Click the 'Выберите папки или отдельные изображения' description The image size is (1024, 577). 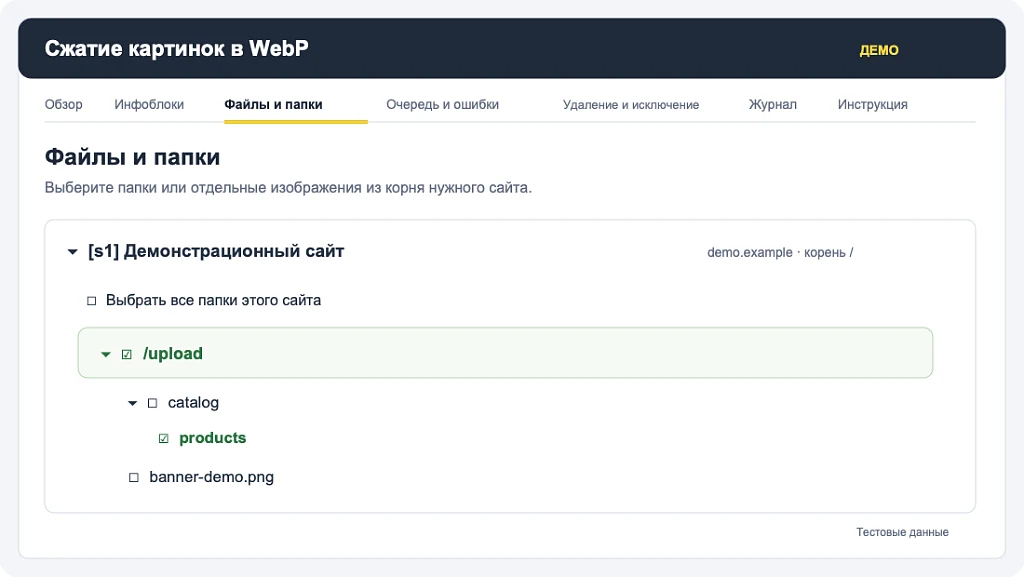(x=288, y=188)
